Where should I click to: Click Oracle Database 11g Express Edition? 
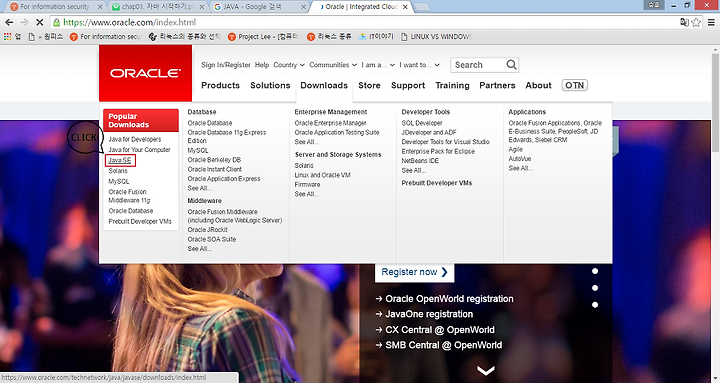point(227,136)
